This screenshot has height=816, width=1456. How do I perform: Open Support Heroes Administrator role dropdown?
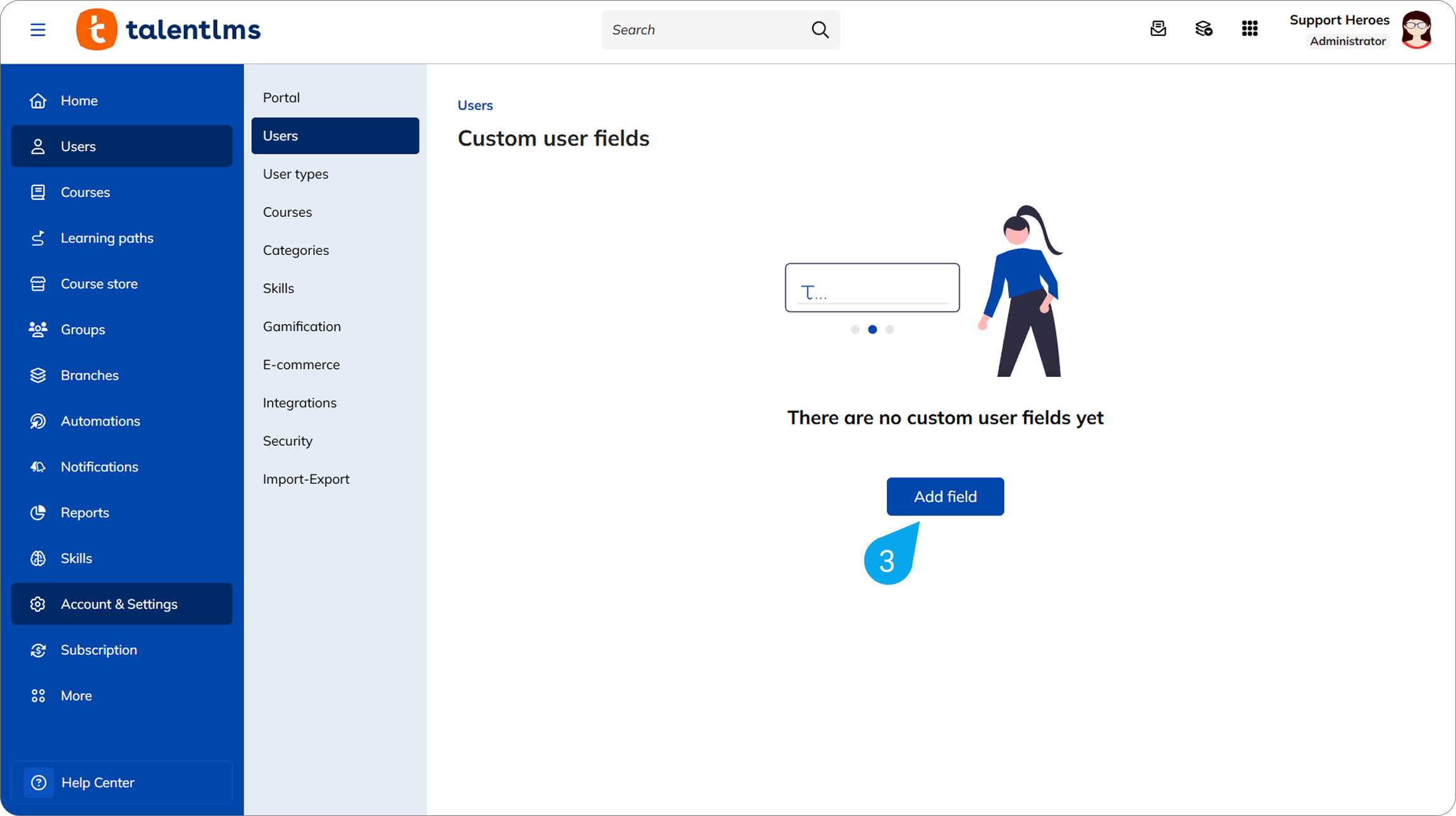coord(1347,41)
